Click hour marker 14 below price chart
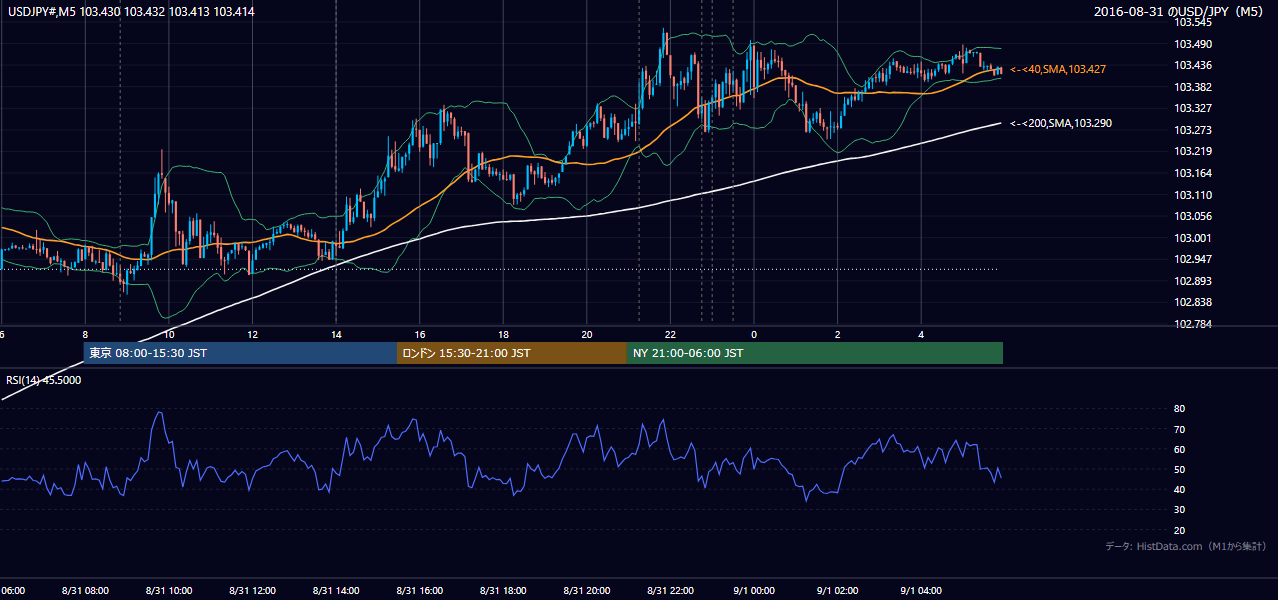Image resolution: width=1278 pixels, height=600 pixels. click(336, 334)
